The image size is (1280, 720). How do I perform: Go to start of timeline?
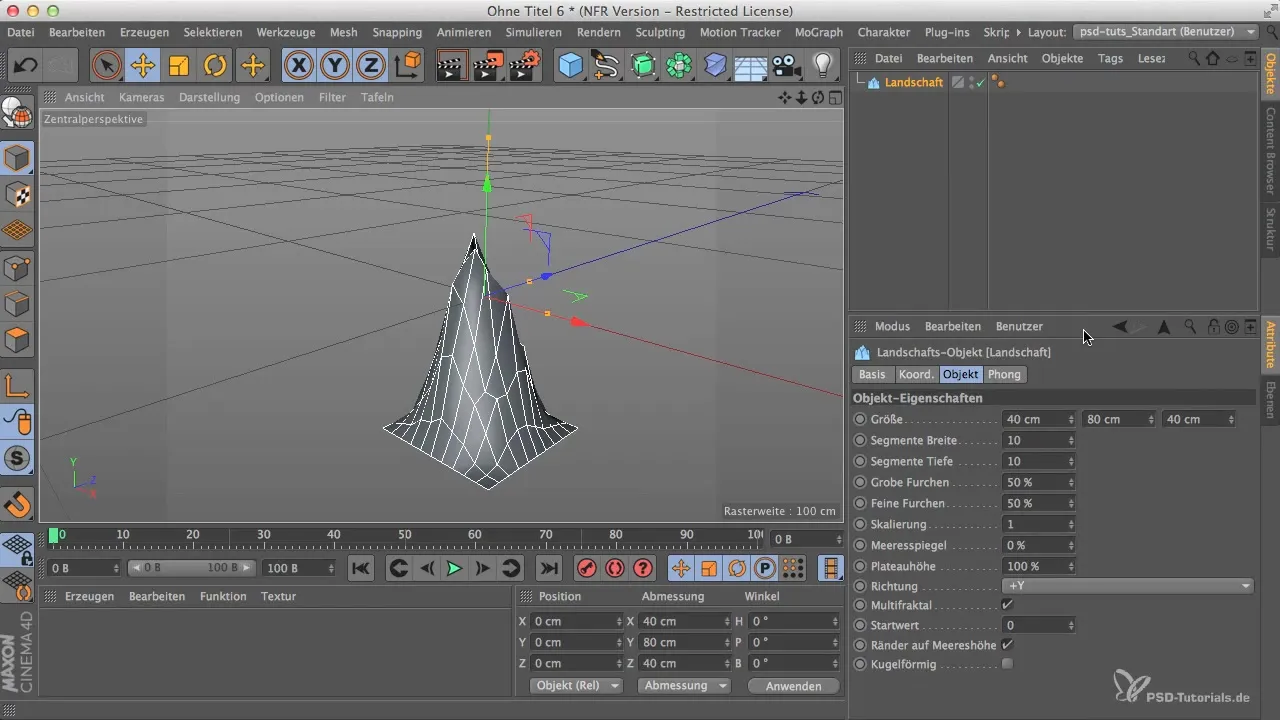pyautogui.click(x=361, y=568)
